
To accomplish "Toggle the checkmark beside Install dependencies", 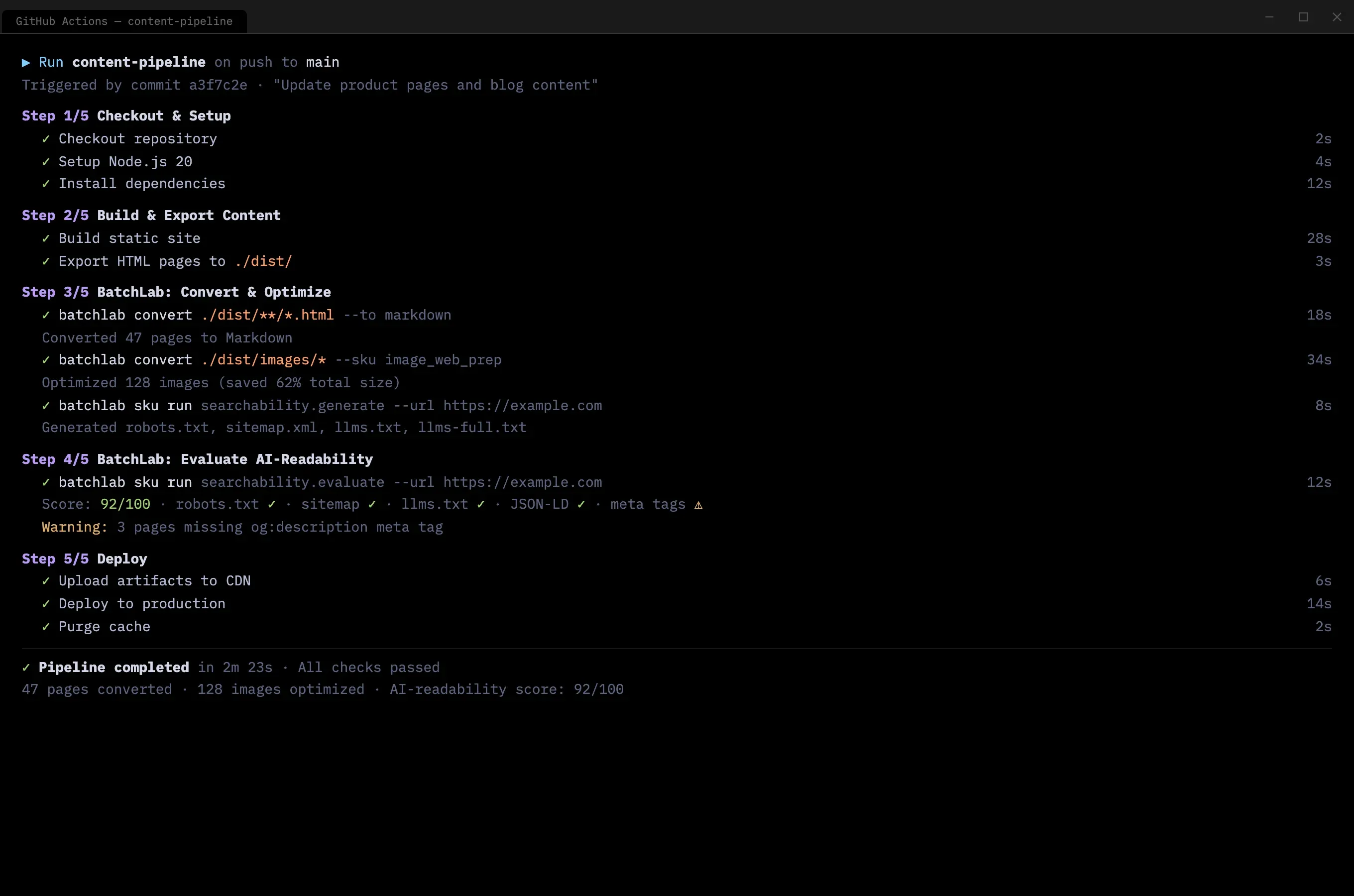I will tap(46, 184).
